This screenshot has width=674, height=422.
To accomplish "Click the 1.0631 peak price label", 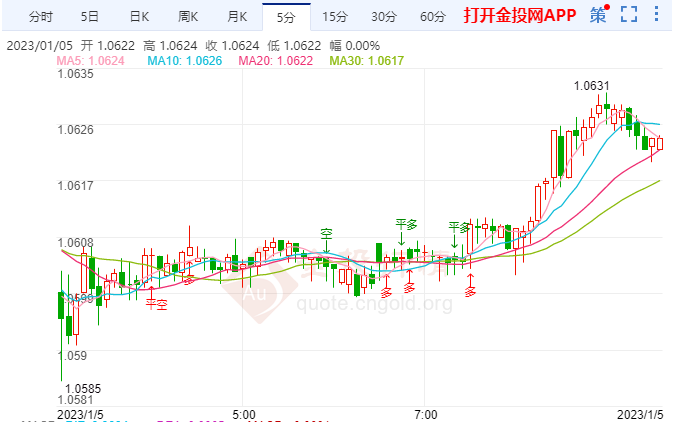I will tap(591, 86).
